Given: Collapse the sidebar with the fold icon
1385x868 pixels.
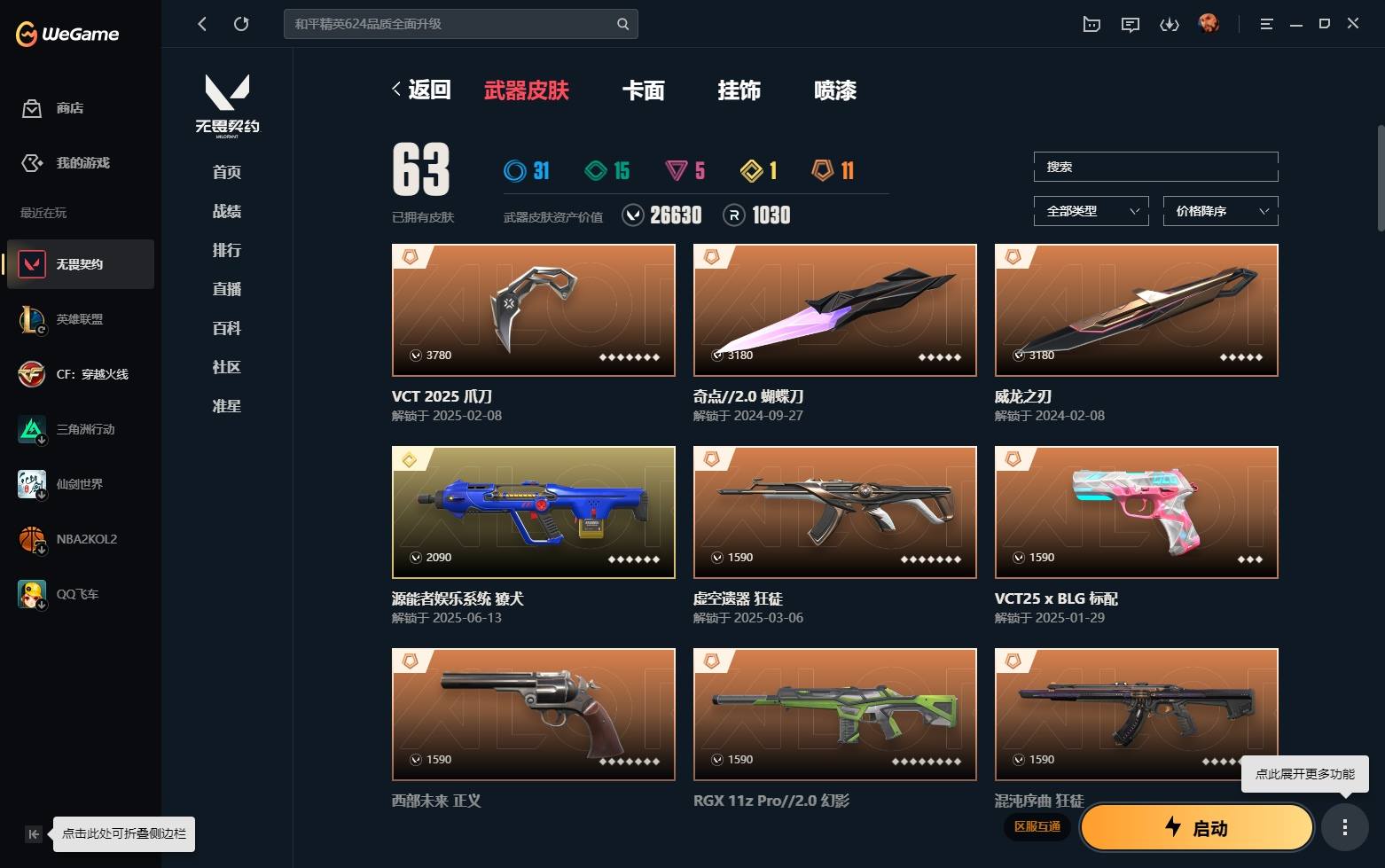Looking at the screenshot, I should [x=33, y=833].
